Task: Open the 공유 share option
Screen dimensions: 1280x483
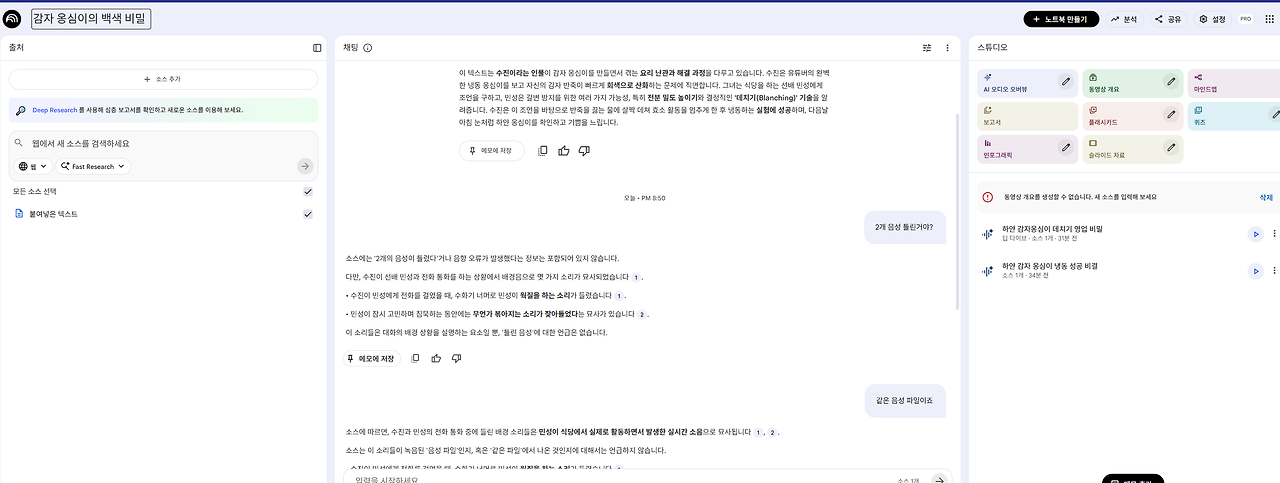Action: [x=1167, y=19]
